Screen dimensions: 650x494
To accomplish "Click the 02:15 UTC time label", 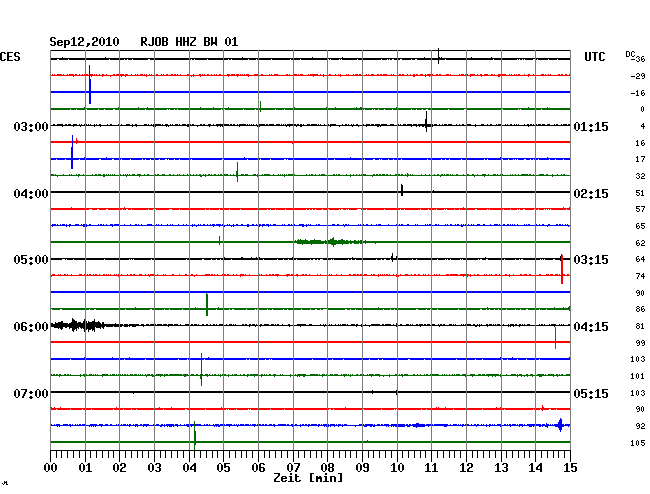I will coord(591,194).
